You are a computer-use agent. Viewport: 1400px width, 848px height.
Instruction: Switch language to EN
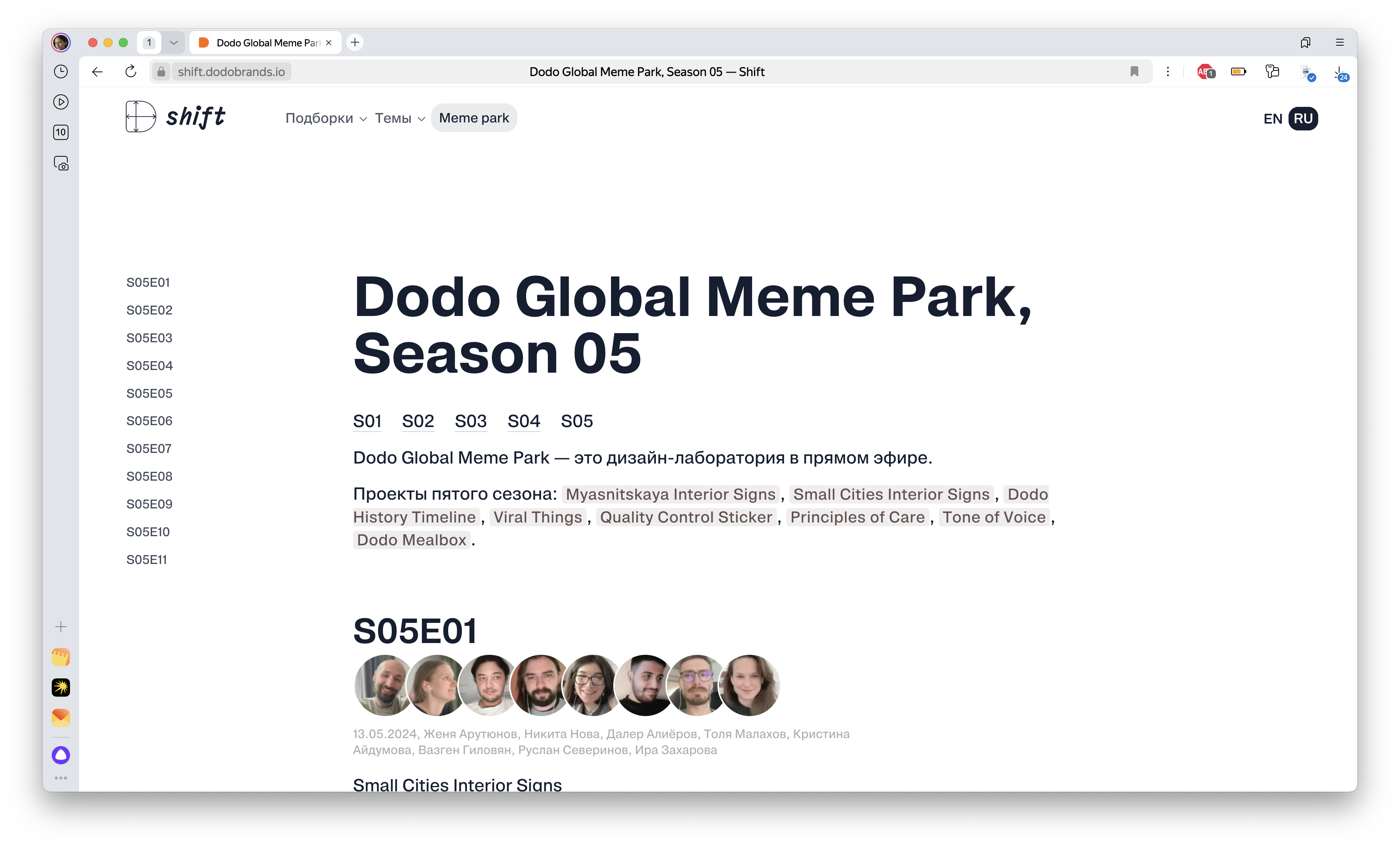(x=1272, y=119)
